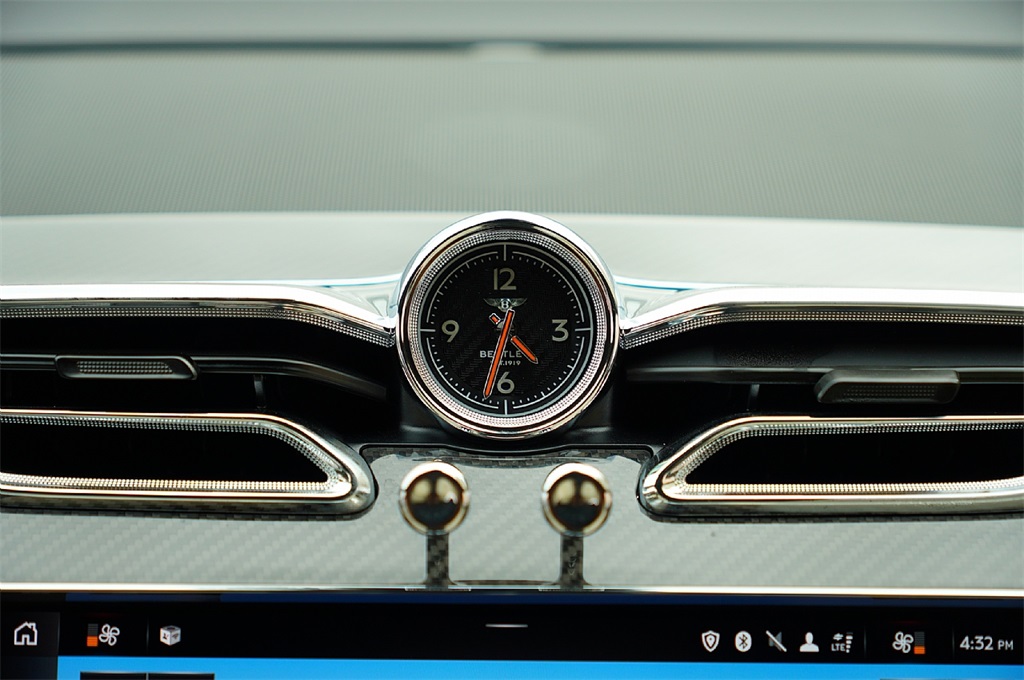Tap the left air vent direction tab
Image resolution: width=1024 pixels, height=680 pixels.
[x=125, y=367]
